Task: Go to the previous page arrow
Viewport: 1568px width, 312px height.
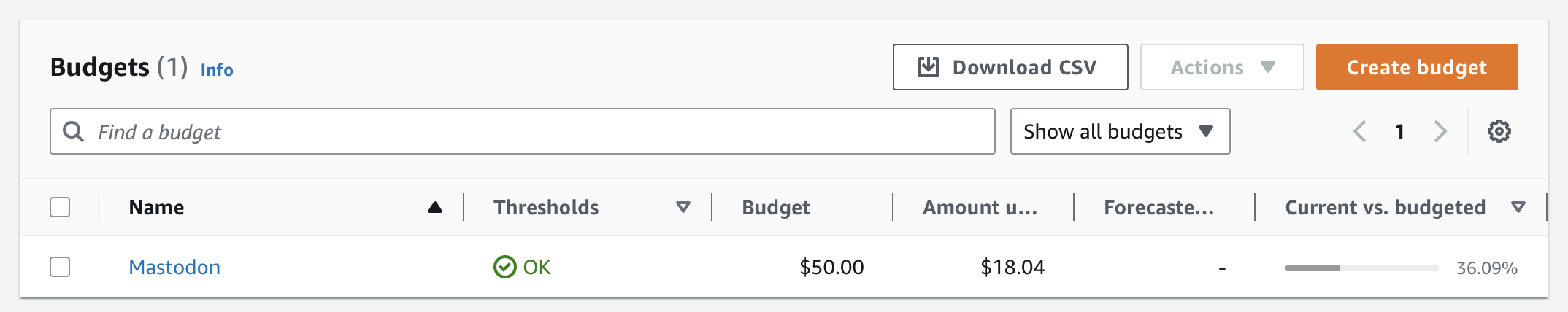Action: tap(1359, 132)
